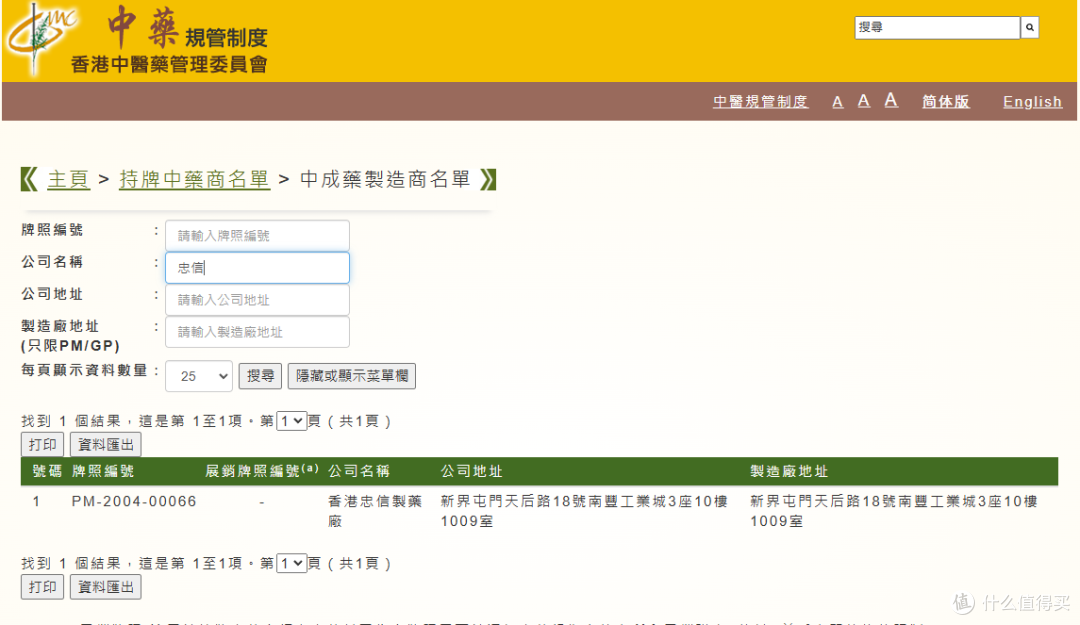This screenshot has height=625, width=1080.
Task: Click the header 搜尋 search text box
Action: tap(937, 28)
